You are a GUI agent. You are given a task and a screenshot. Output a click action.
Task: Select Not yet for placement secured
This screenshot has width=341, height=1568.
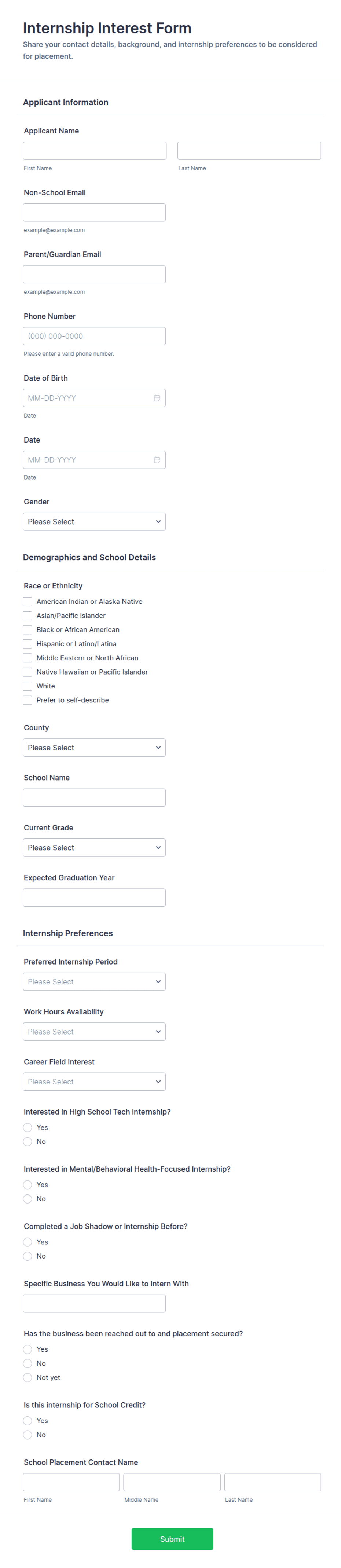point(27,1377)
